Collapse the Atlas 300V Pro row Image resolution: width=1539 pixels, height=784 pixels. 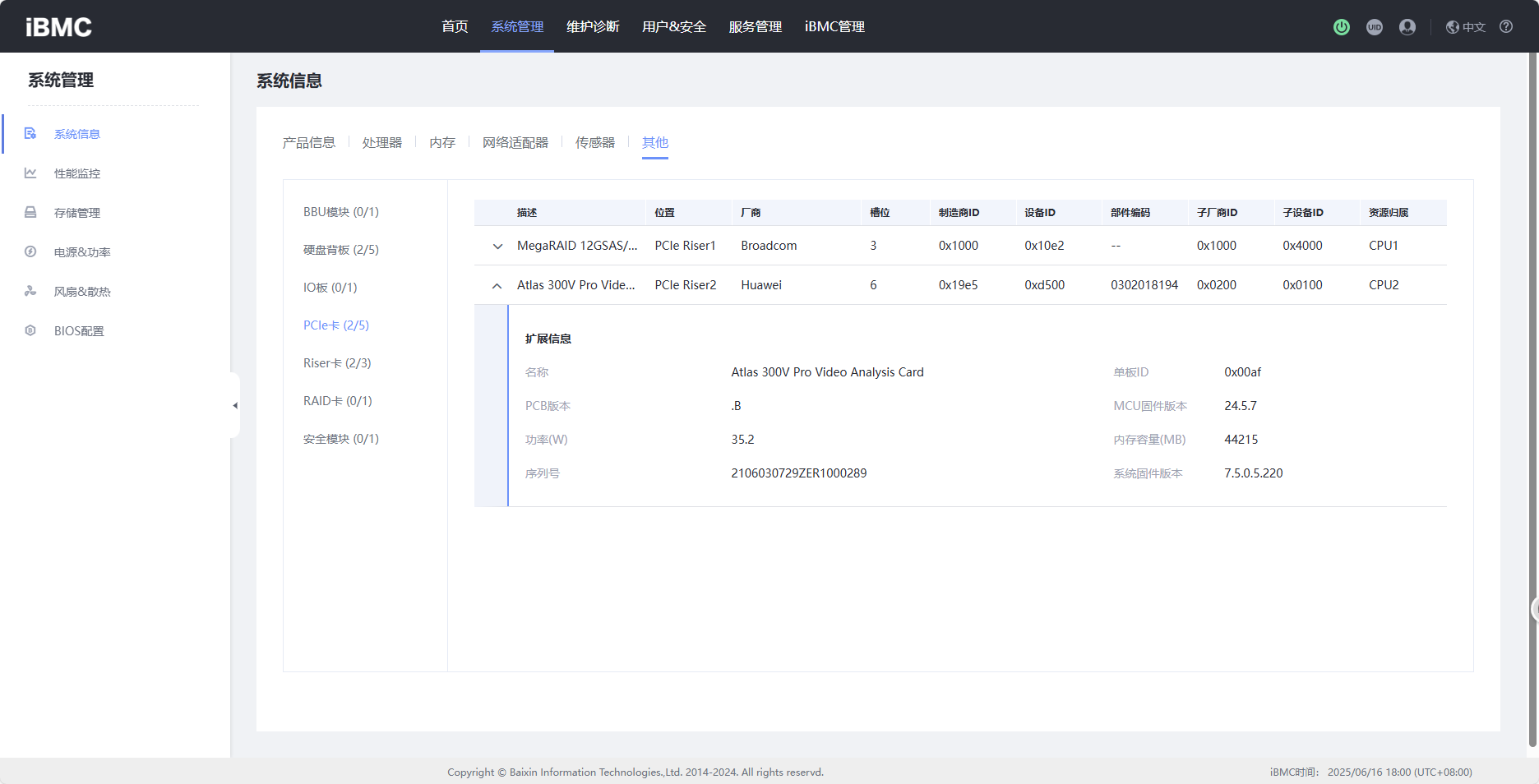[x=497, y=285]
